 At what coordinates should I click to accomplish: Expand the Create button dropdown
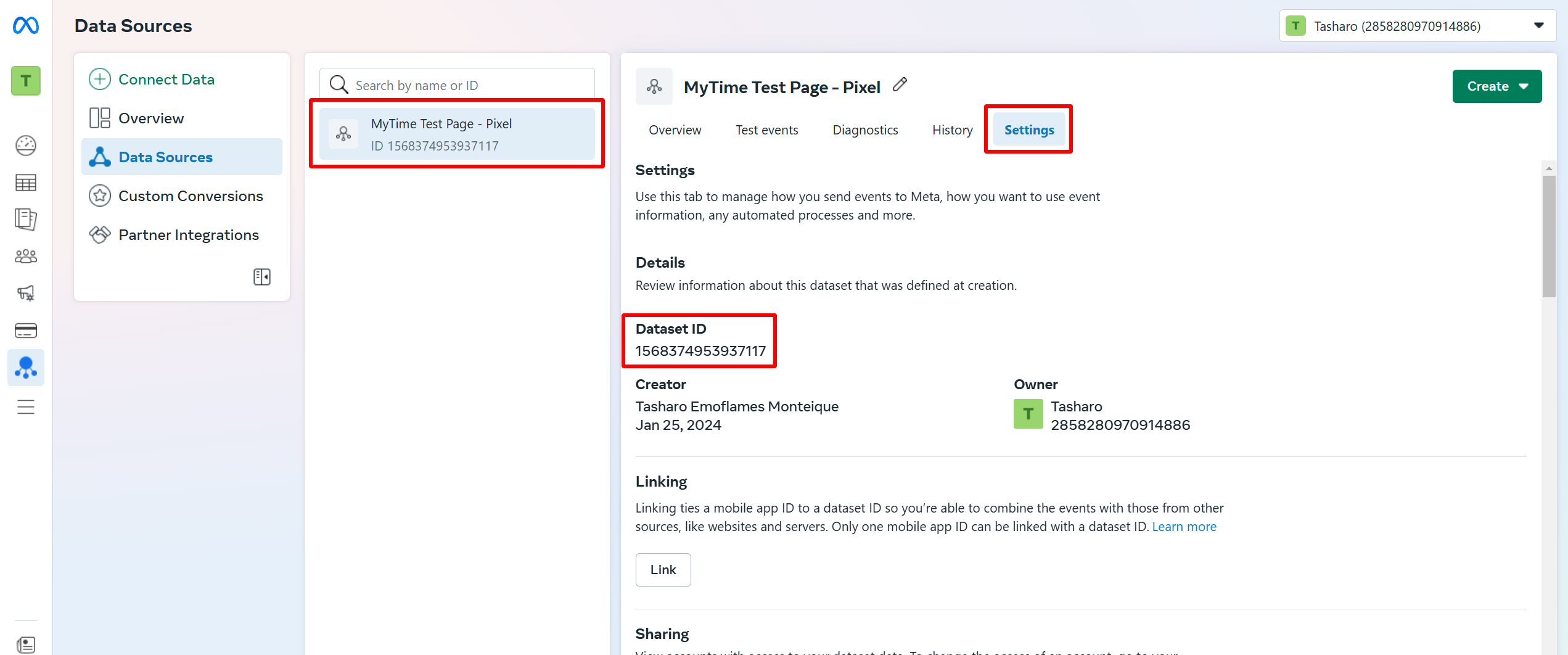click(x=1497, y=86)
